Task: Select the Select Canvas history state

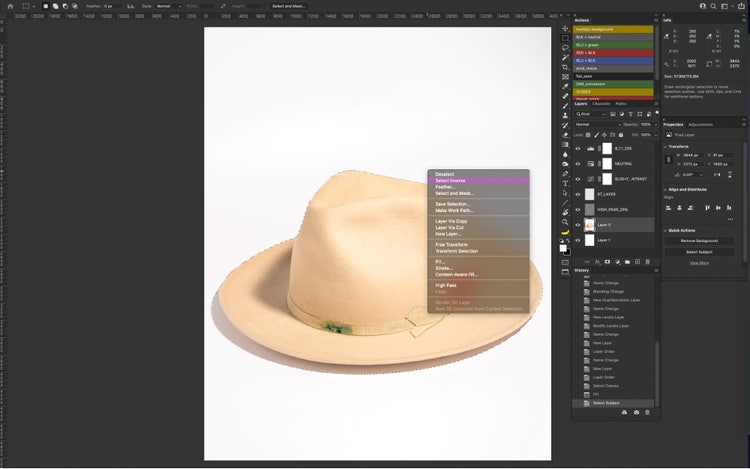Action: click(604, 386)
